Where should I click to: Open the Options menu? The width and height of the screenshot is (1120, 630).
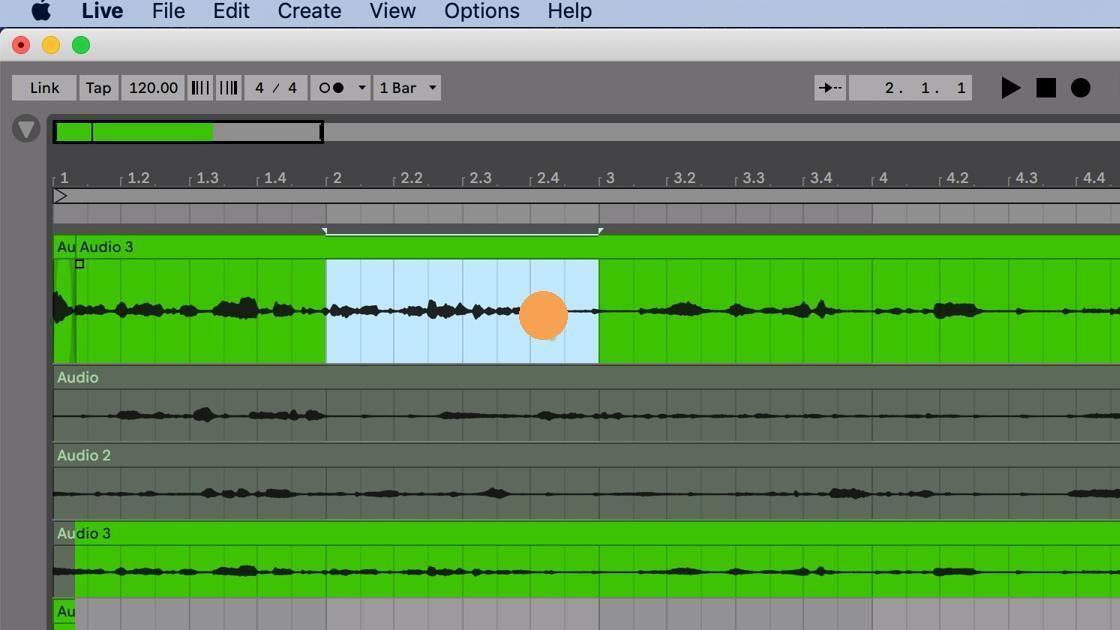(x=481, y=11)
